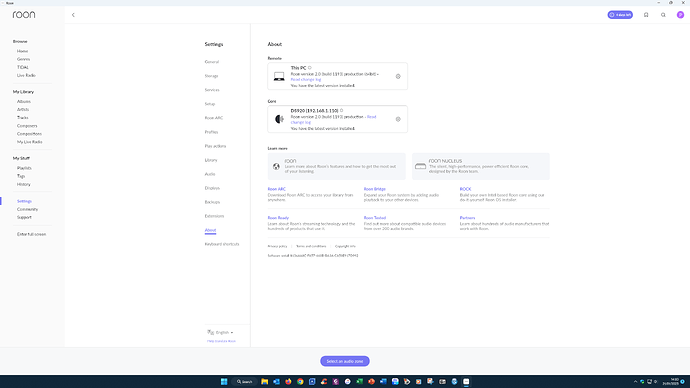Launch Firefox from the taskbar
This screenshot has width=690, height=388.
point(288,381)
